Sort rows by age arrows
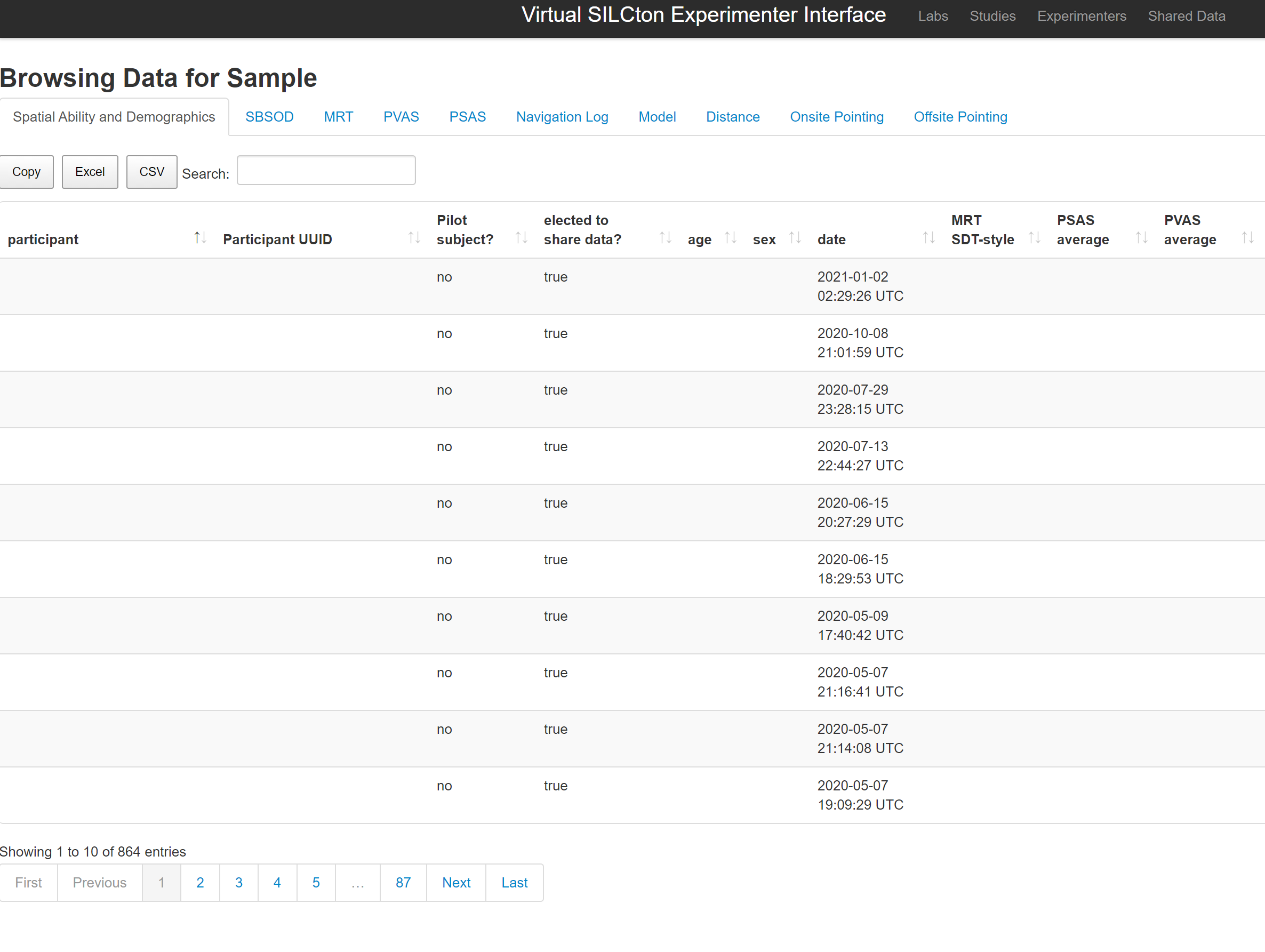Screen dimensions: 1265x952 (x=730, y=237)
